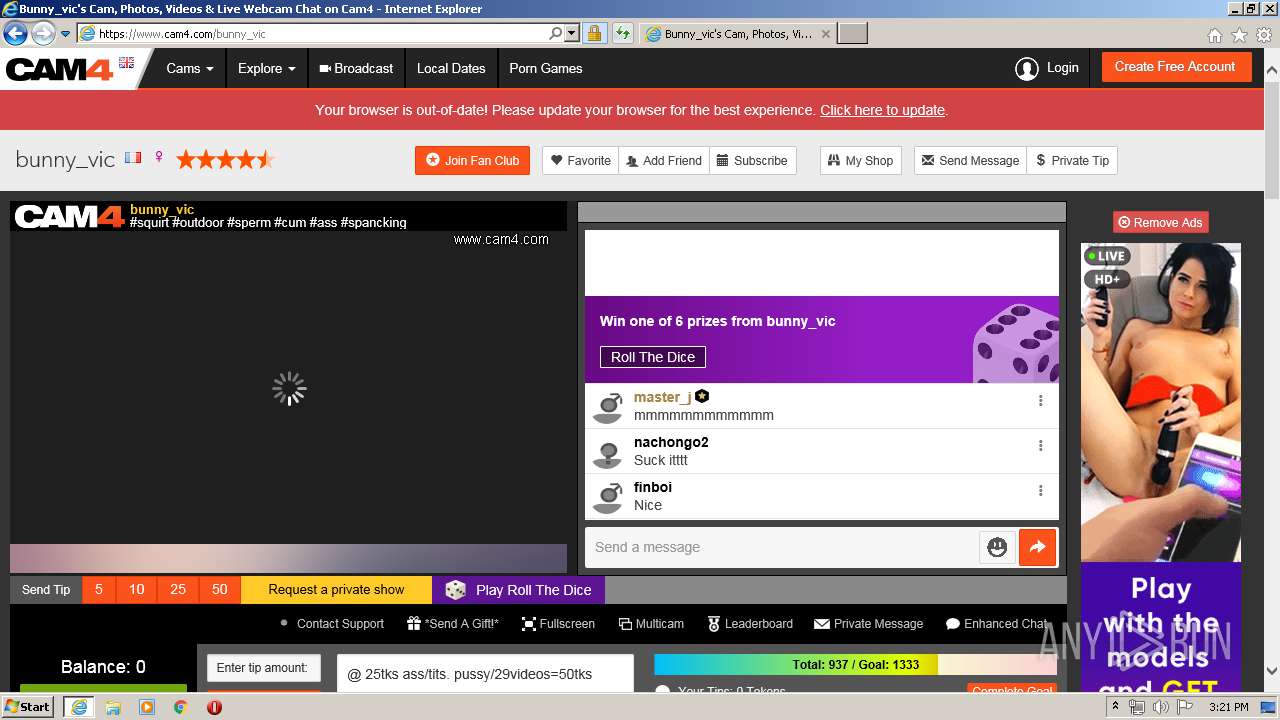Click Play Roll The Dice button

point(518,590)
